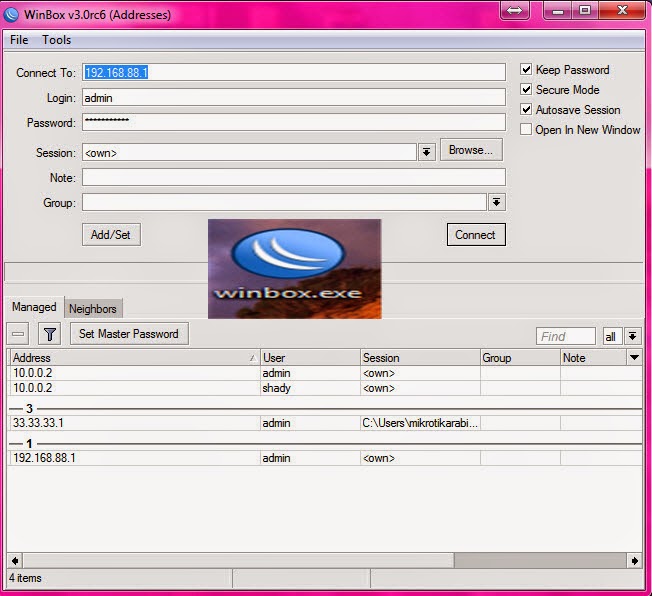Viewport: 652px width, 596px height.
Task: Click the Connect button
Action: [x=476, y=235]
